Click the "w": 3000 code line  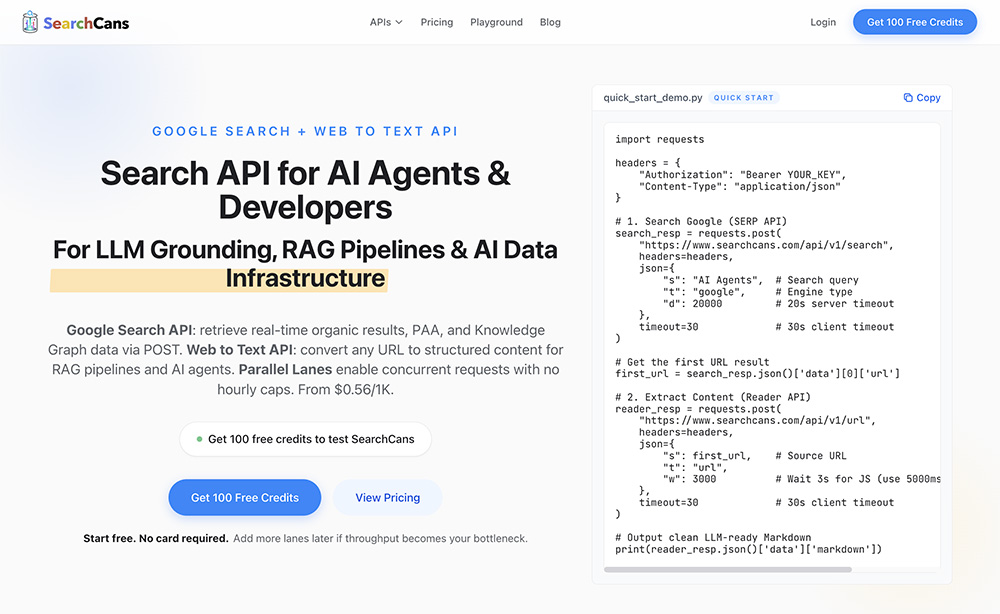coord(802,479)
